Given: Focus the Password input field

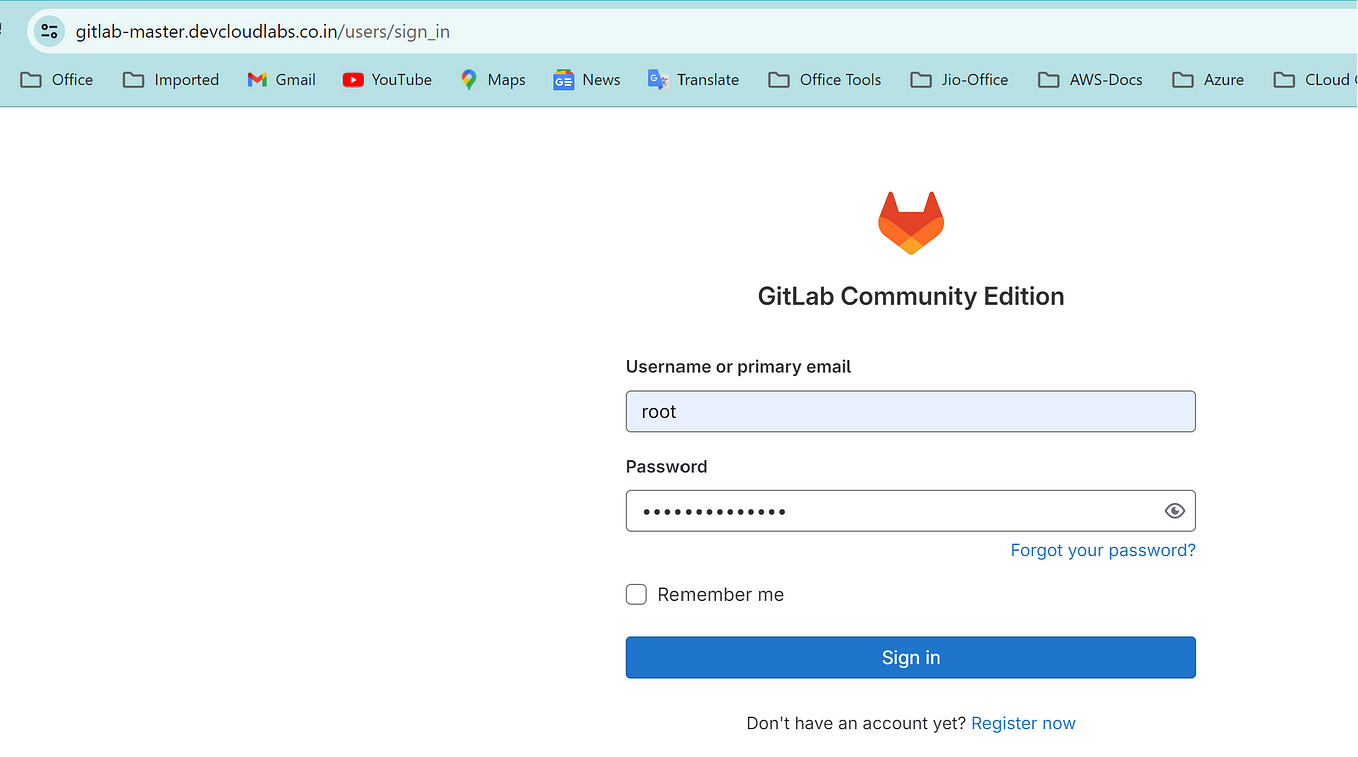Looking at the screenshot, I should (911, 511).
